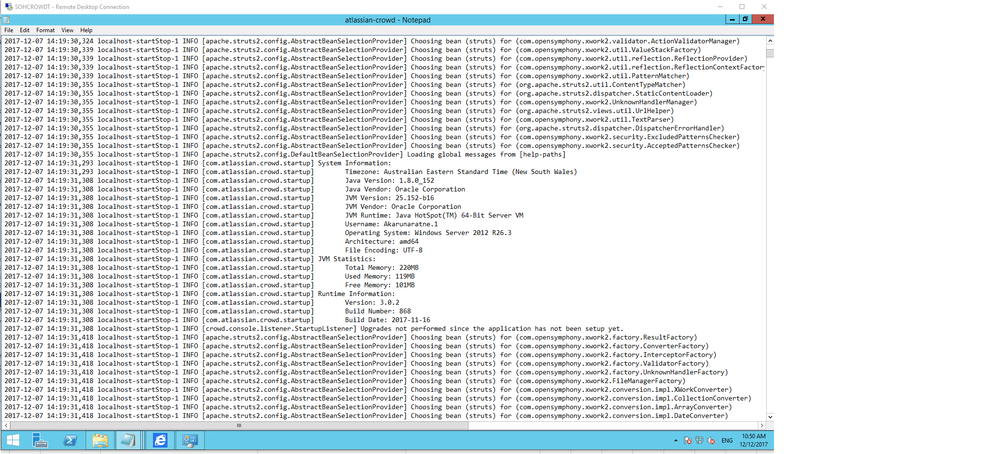999x454 pixels.
Task: Open the File menu
Action: click(8, 30)
